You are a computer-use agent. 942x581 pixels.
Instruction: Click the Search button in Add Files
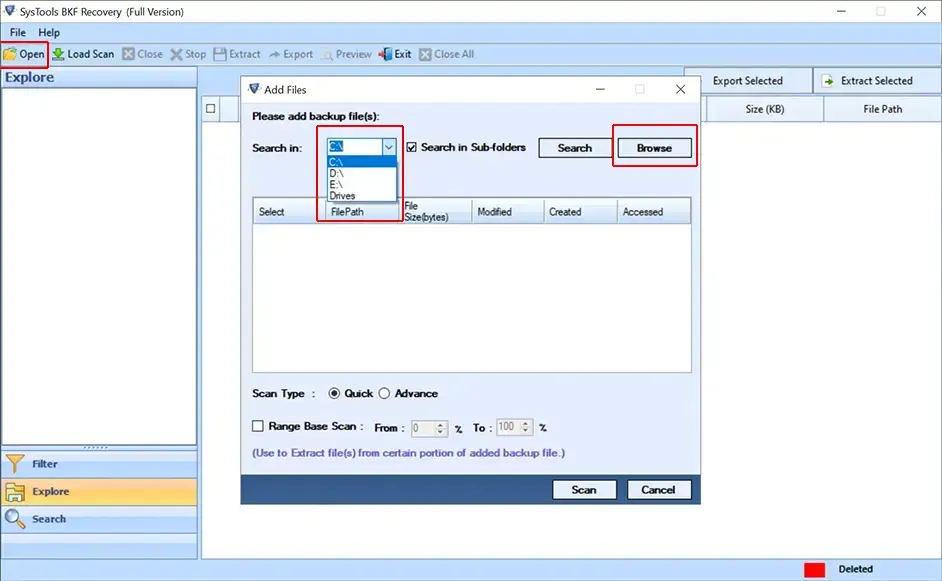[574, 148]
